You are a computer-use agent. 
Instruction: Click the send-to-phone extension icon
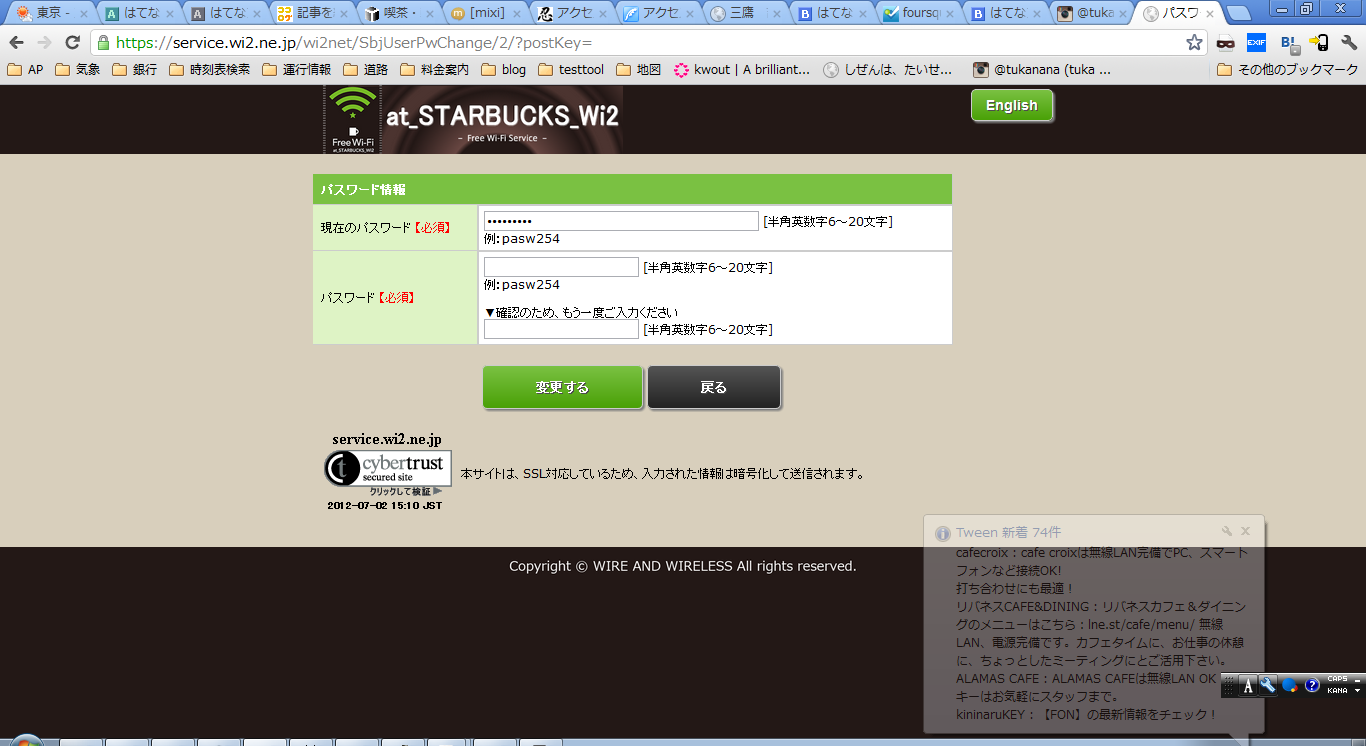pyautogui.click(x=1319, y=42)
